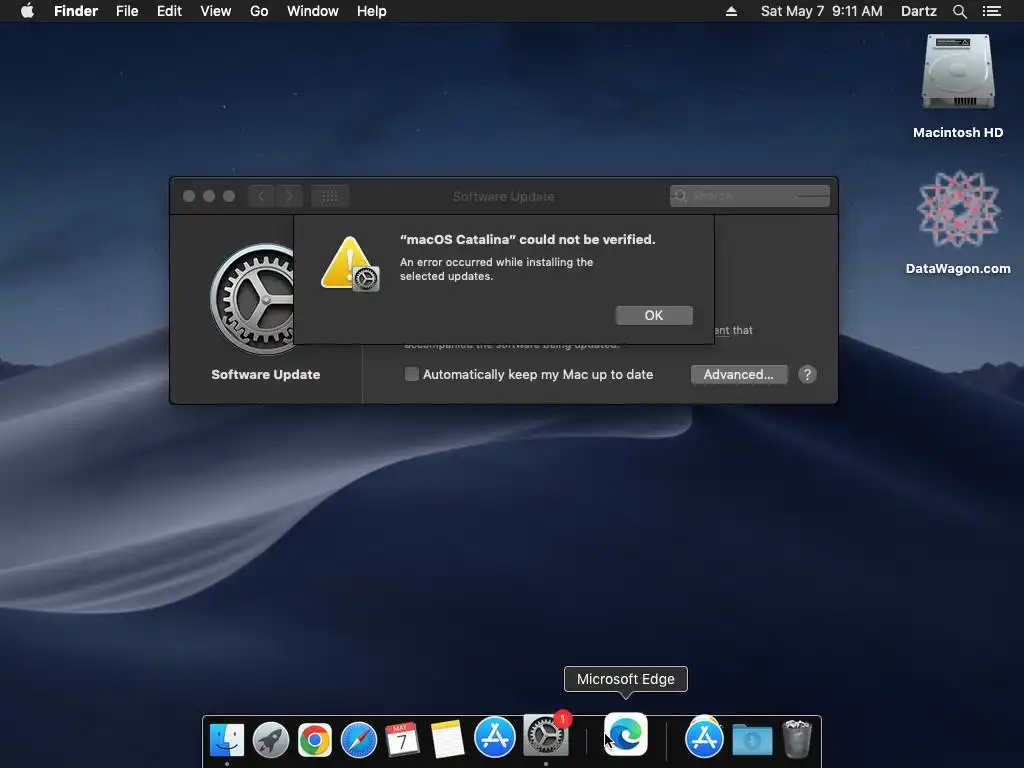Launch Launchpad rocket icon in Dock
The image size is (1024, 768).
tap(270, 740)
